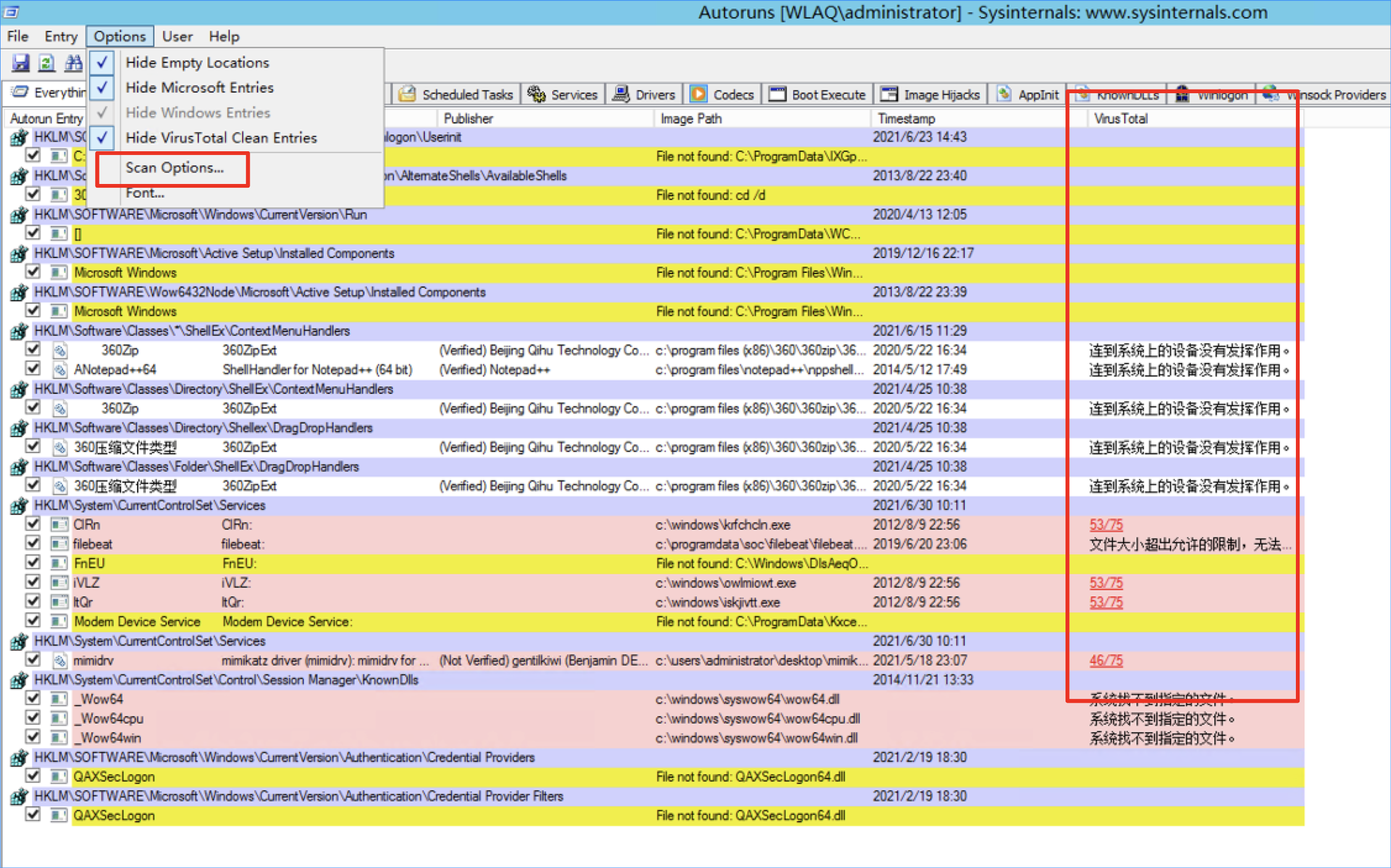Toggle Hide Empty Locations option
1391x868 pixels.
coord(197,62)
